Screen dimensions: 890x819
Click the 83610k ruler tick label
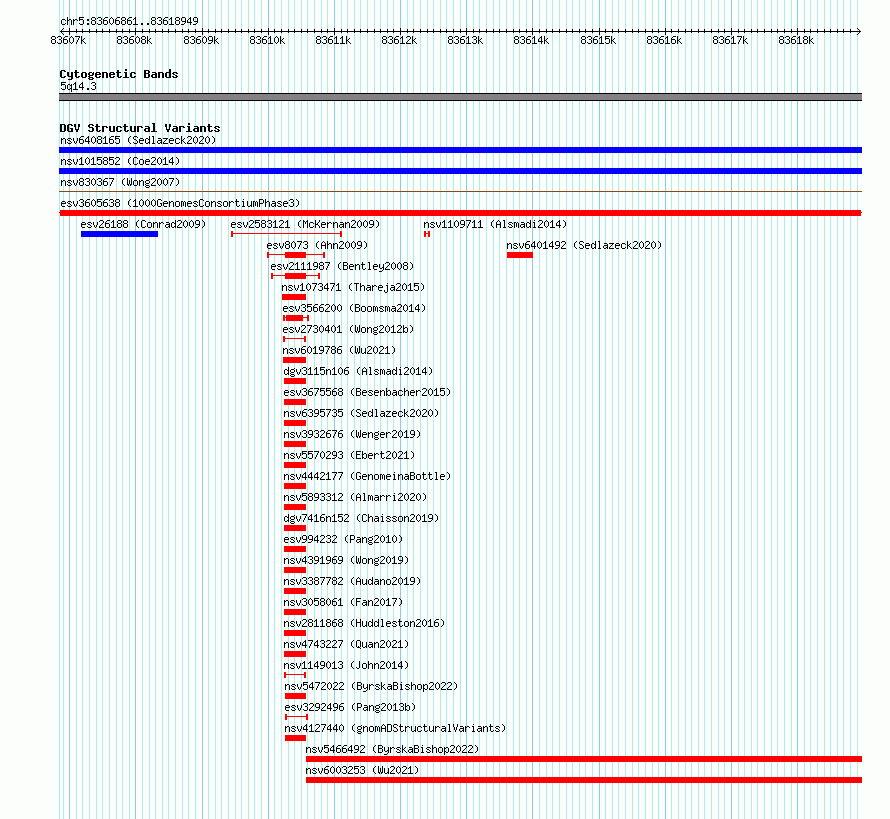pos(267,40)
